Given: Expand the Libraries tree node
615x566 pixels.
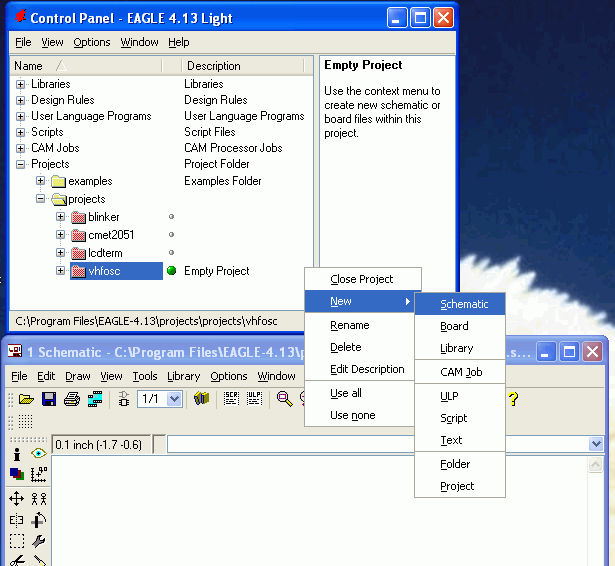Looking at the screenshot, I should 20,84.
